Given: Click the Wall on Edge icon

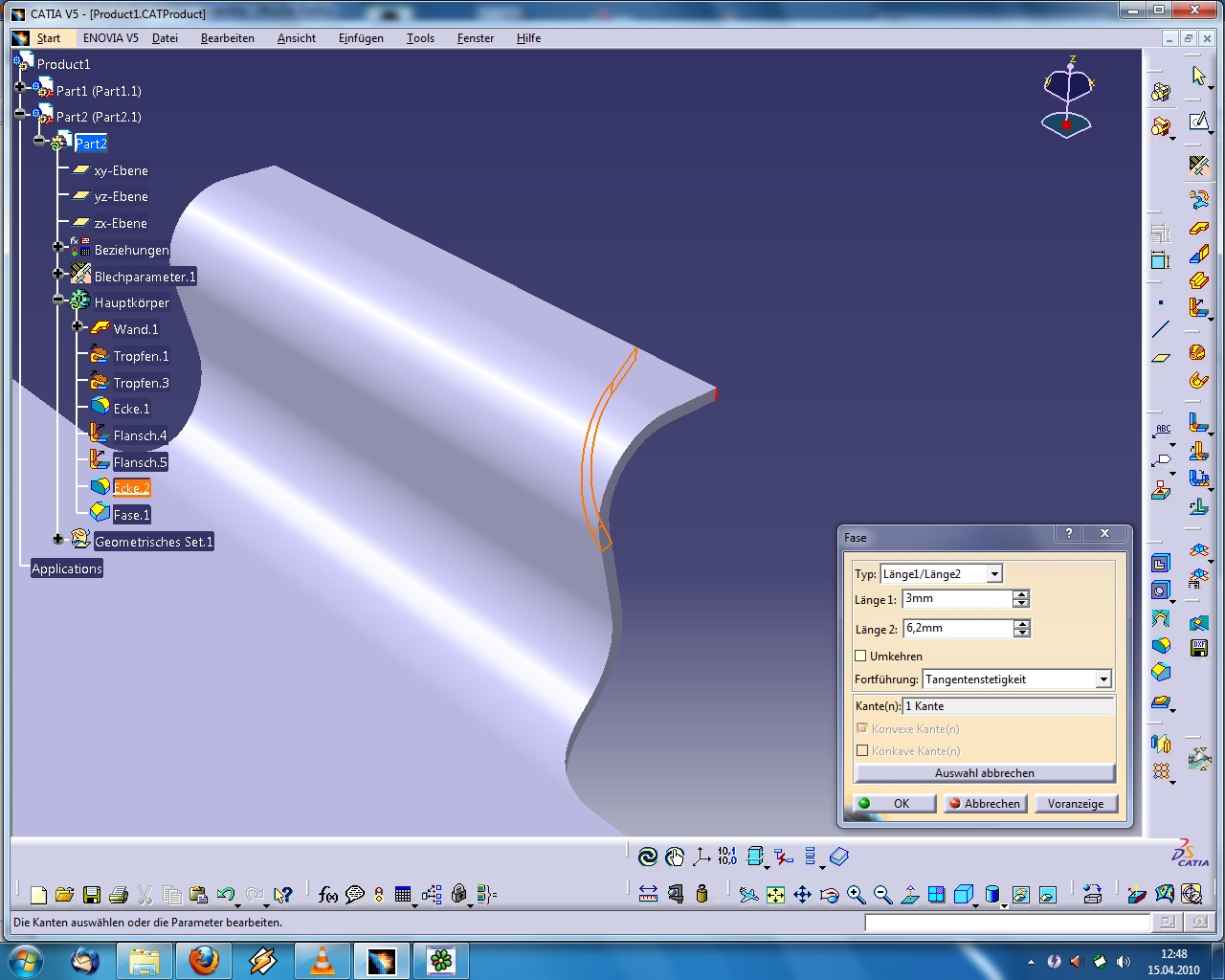Looking at the screenshot, I should (1198, 255).
